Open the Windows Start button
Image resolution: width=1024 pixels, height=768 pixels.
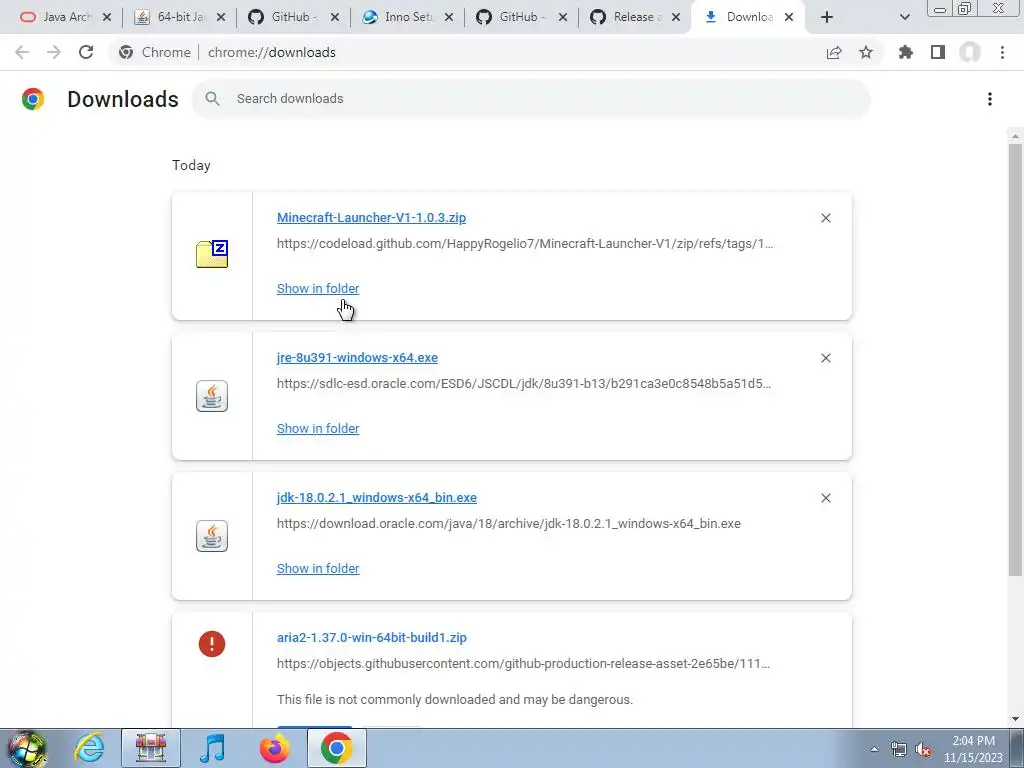pyautogui.click(x=27, y=748)
